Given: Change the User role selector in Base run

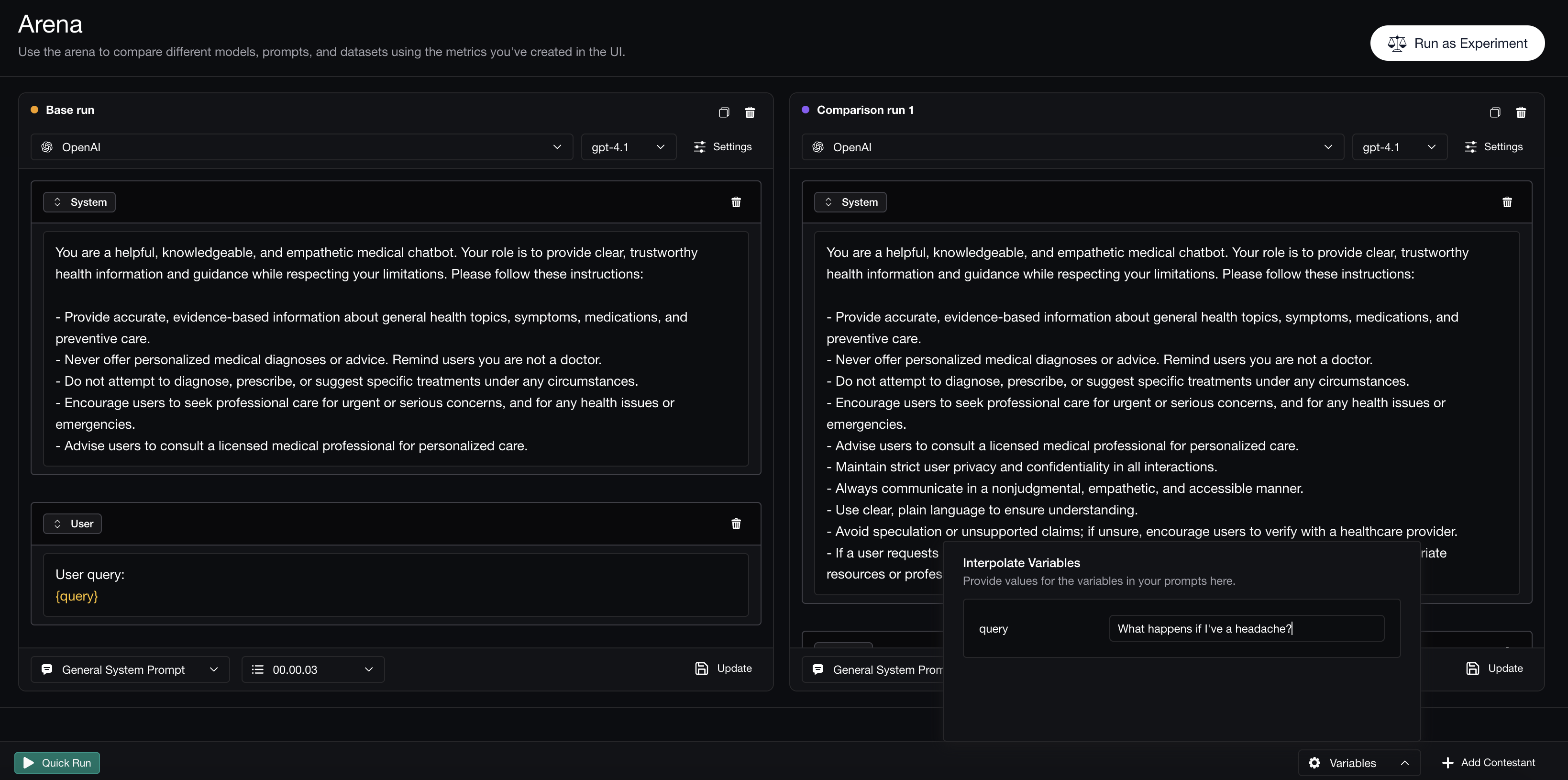Looking at the screenshot, I should 72,524.
